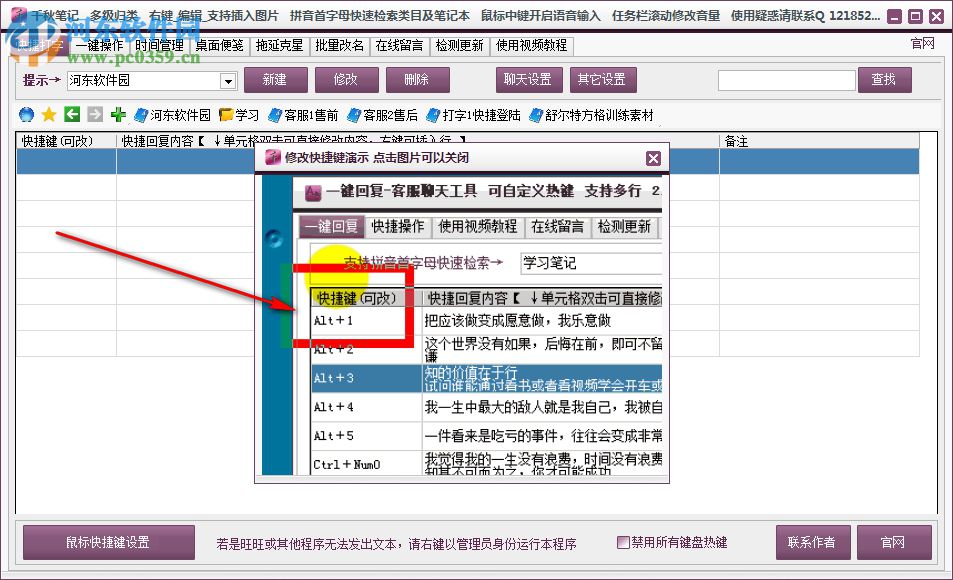
Task: Open the 河东软件园 dropdown list
Action: (229, 80)
